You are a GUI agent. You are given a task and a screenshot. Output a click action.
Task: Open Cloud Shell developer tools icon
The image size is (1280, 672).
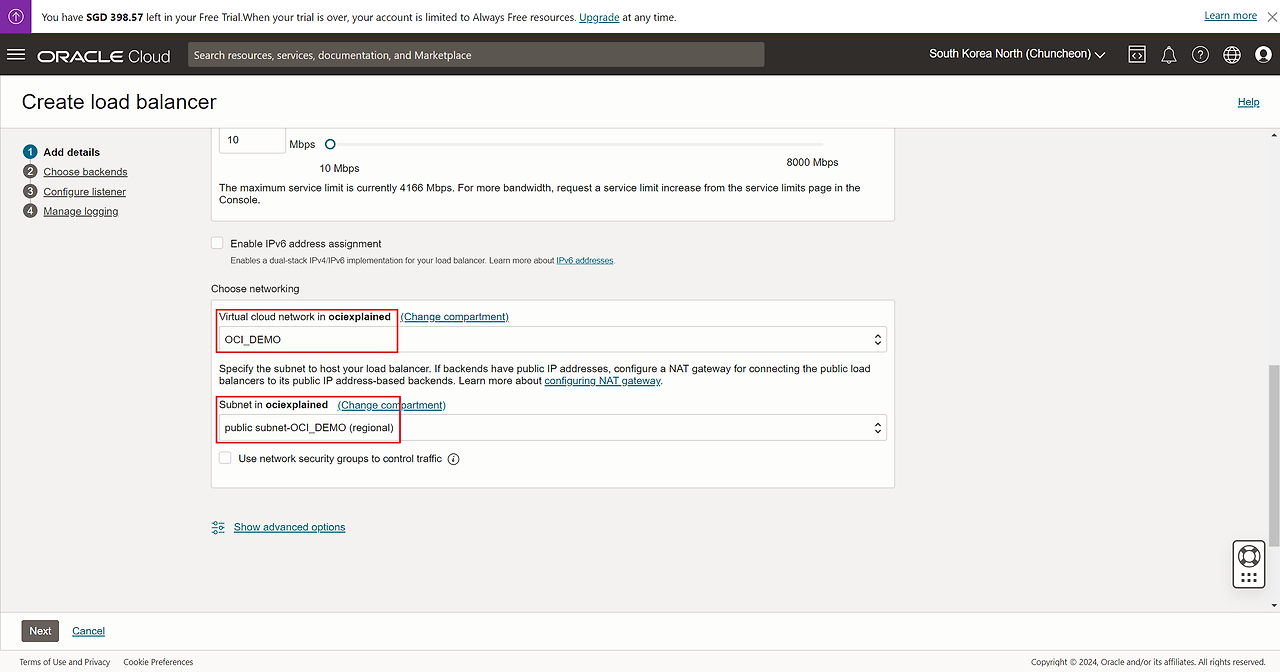(x=1137, y=55)
